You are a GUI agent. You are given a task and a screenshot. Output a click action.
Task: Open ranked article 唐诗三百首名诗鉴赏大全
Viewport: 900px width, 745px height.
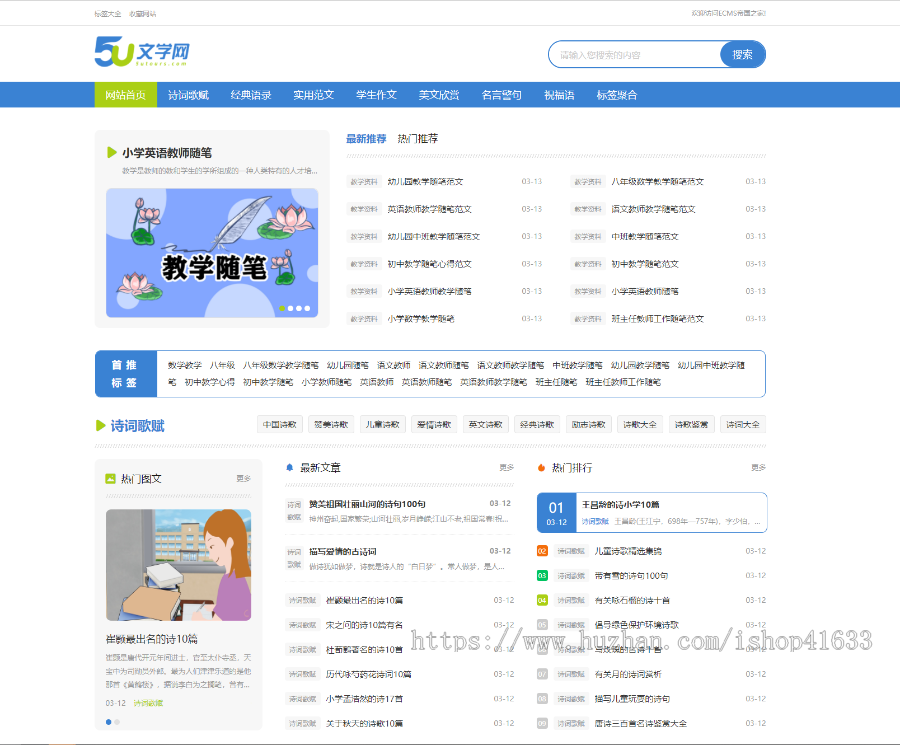point(641,724)
